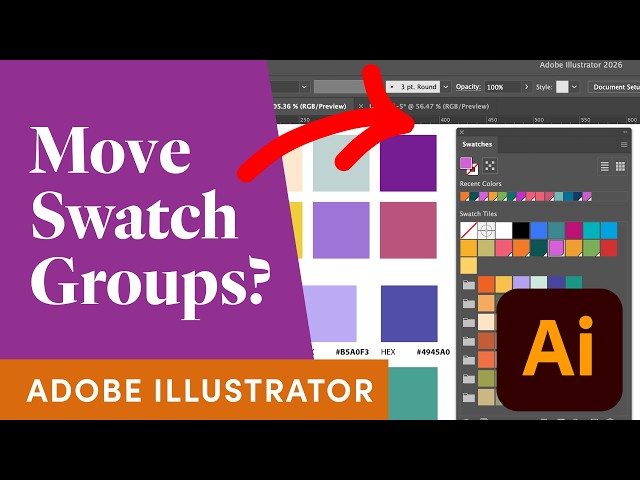Select the None swatch with the red slash

(x=468, y=231)
